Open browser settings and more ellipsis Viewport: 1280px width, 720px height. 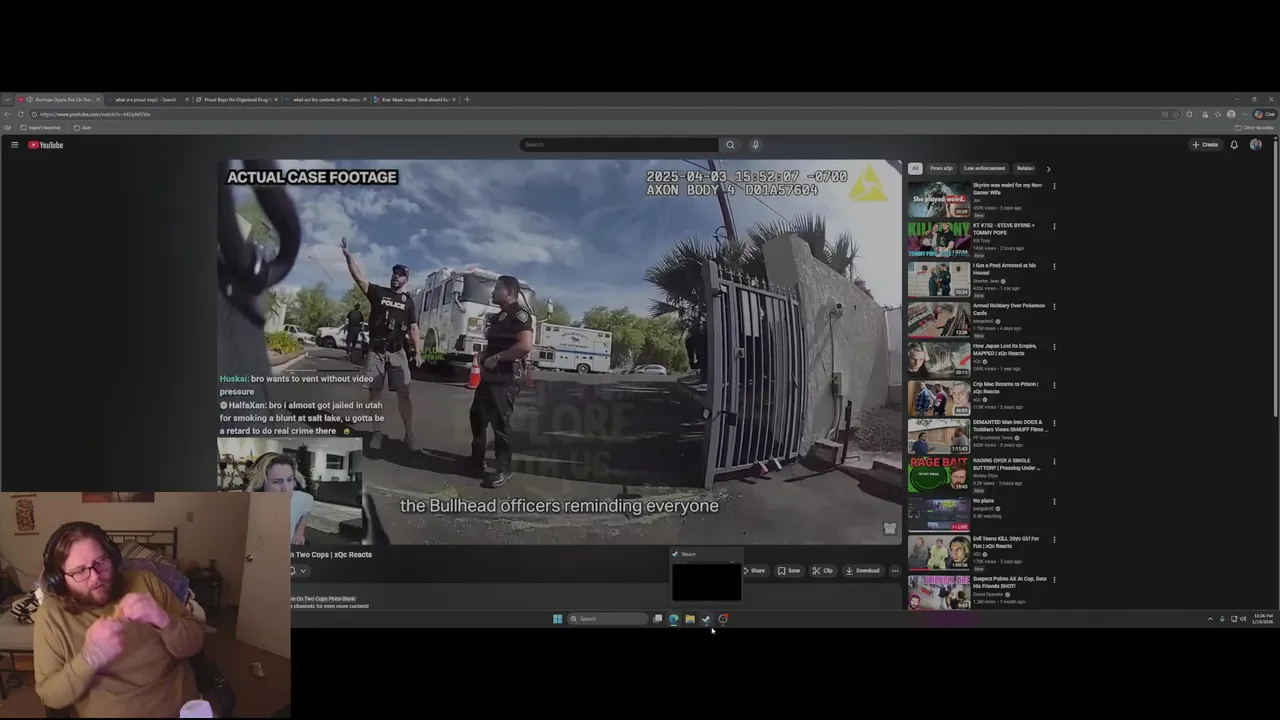(1244, 114)
